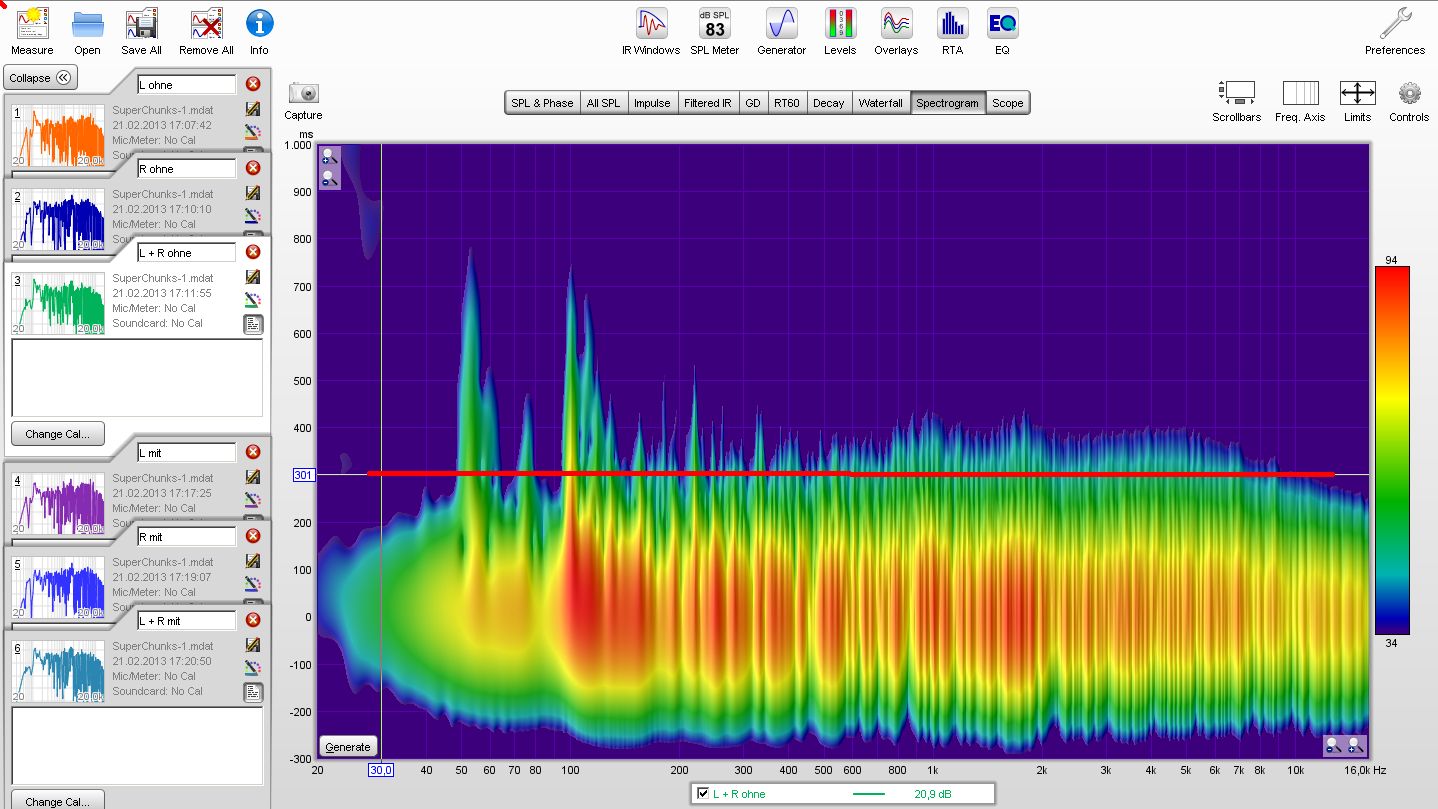
Task: Collapse notes area for L + R mit
Action: click(253, 692)
